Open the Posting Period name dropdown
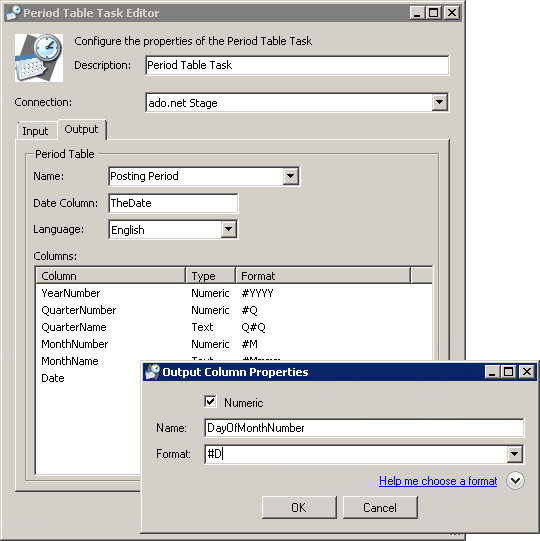The height and width of the screenshot is (541, 540). 291,176
